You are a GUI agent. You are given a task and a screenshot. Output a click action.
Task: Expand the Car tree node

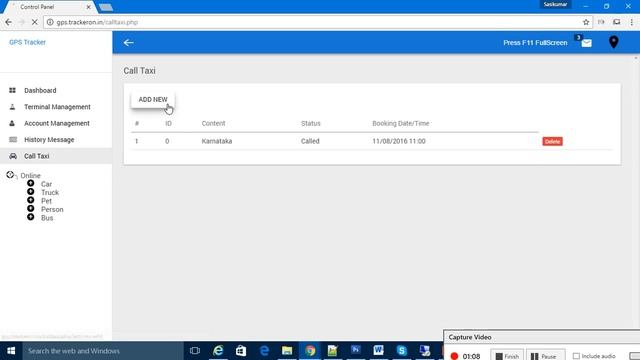31,183
